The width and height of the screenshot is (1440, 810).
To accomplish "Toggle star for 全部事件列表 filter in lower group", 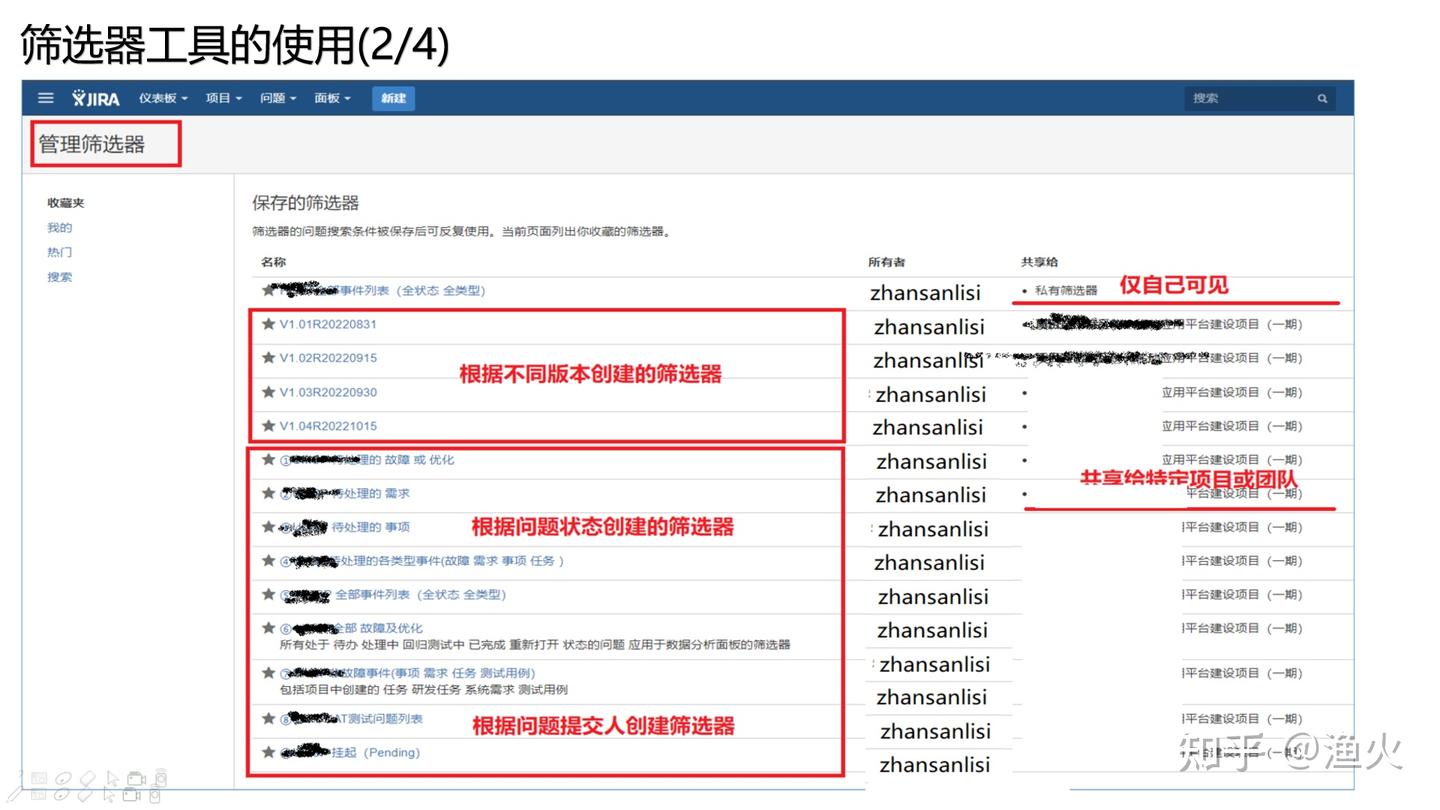I will (268, 594).
